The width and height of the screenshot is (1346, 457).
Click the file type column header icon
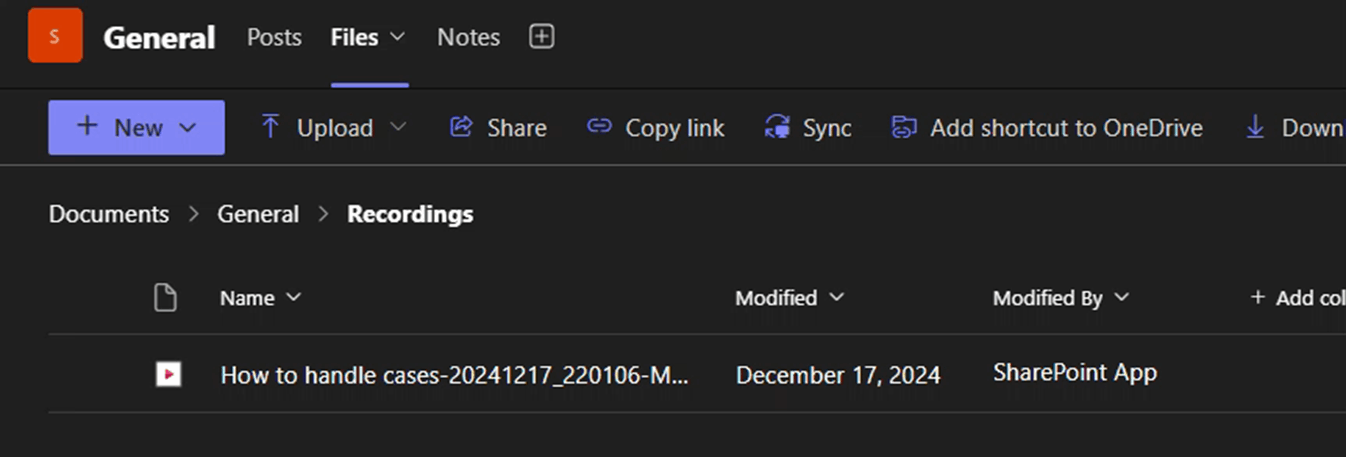point(165,297)
